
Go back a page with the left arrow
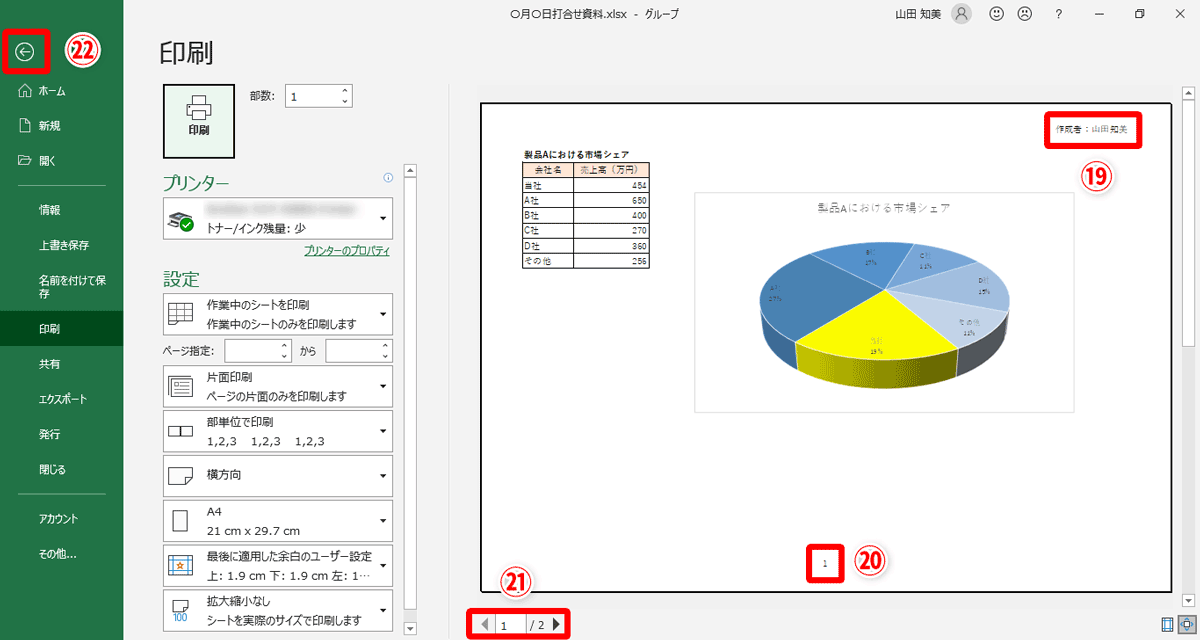(485, 624)
